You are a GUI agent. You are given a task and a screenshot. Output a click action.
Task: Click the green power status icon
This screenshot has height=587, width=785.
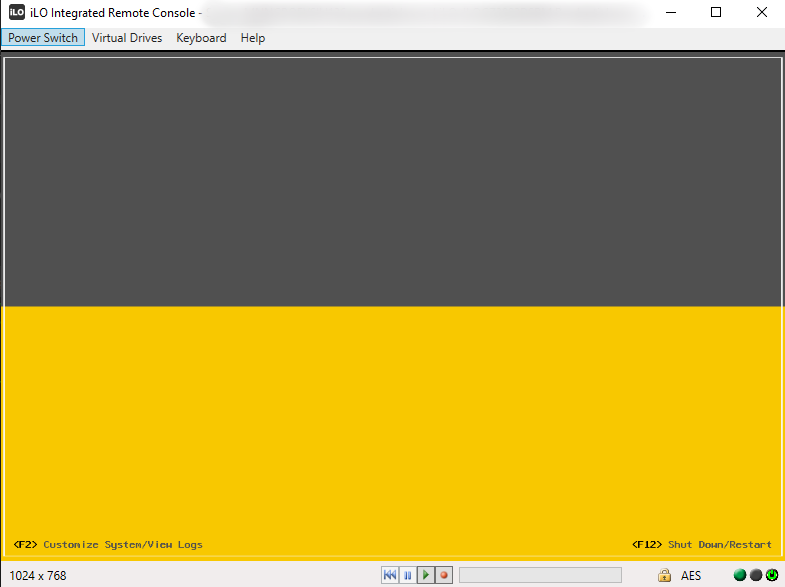[772, 575]
